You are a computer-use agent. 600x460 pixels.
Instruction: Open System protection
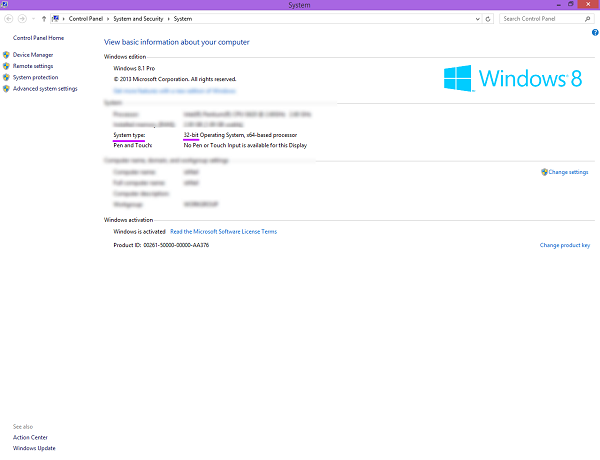[x=36, y=77]
